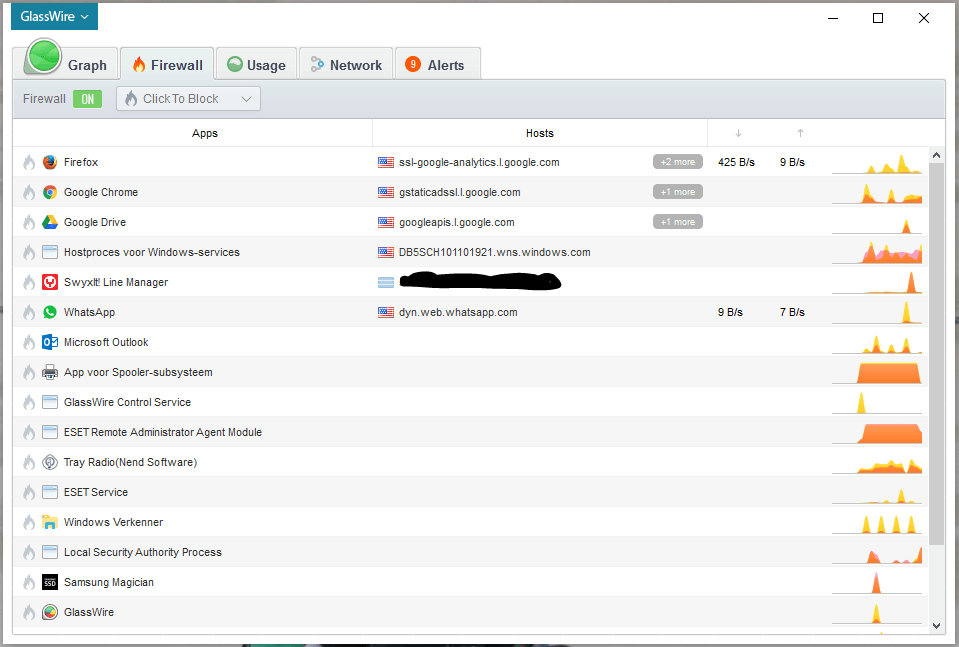The image size is (959, 647).
Task: Click the upload arrow column header
Action: coord(800,133)
